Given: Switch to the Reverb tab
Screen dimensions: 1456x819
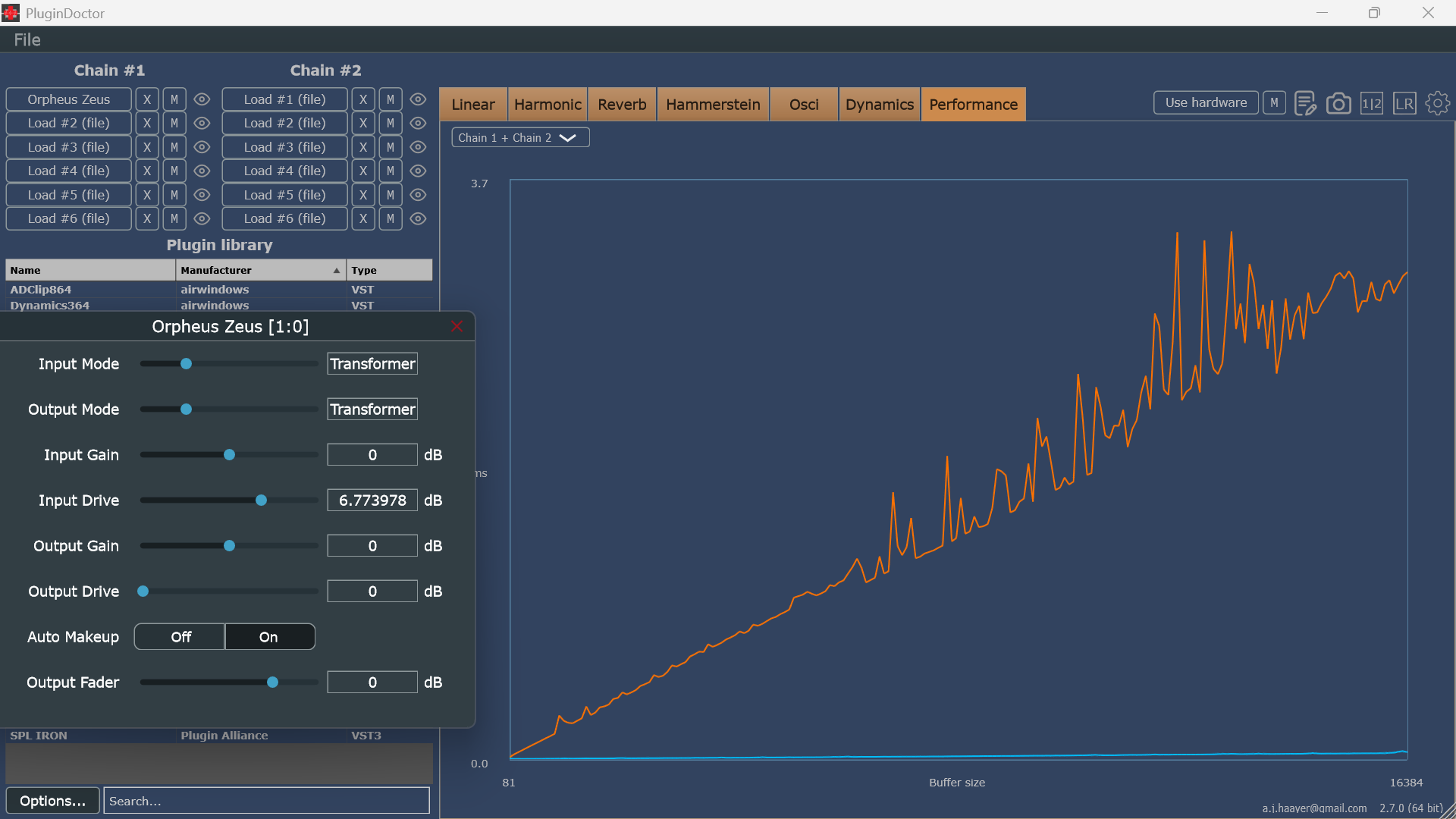Looking at the screenshot, I should click(622, 105).
